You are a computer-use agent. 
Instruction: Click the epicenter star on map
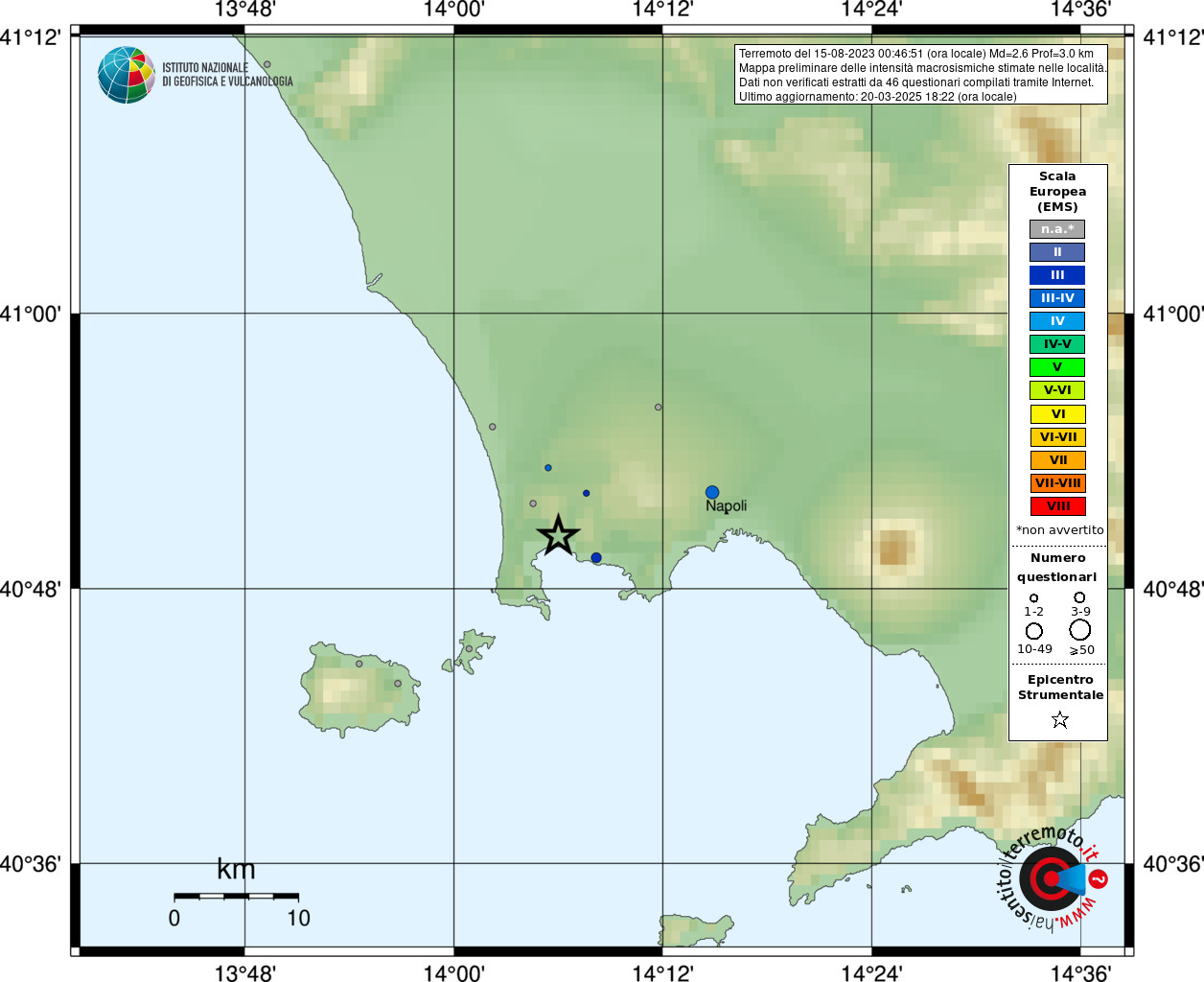tap(558, 535)
